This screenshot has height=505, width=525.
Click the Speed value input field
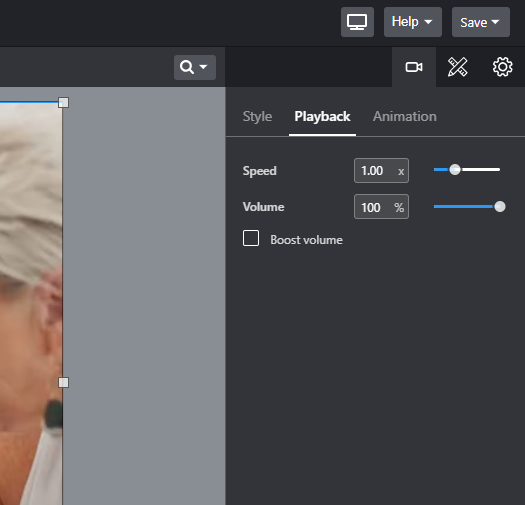click(381, 170)
